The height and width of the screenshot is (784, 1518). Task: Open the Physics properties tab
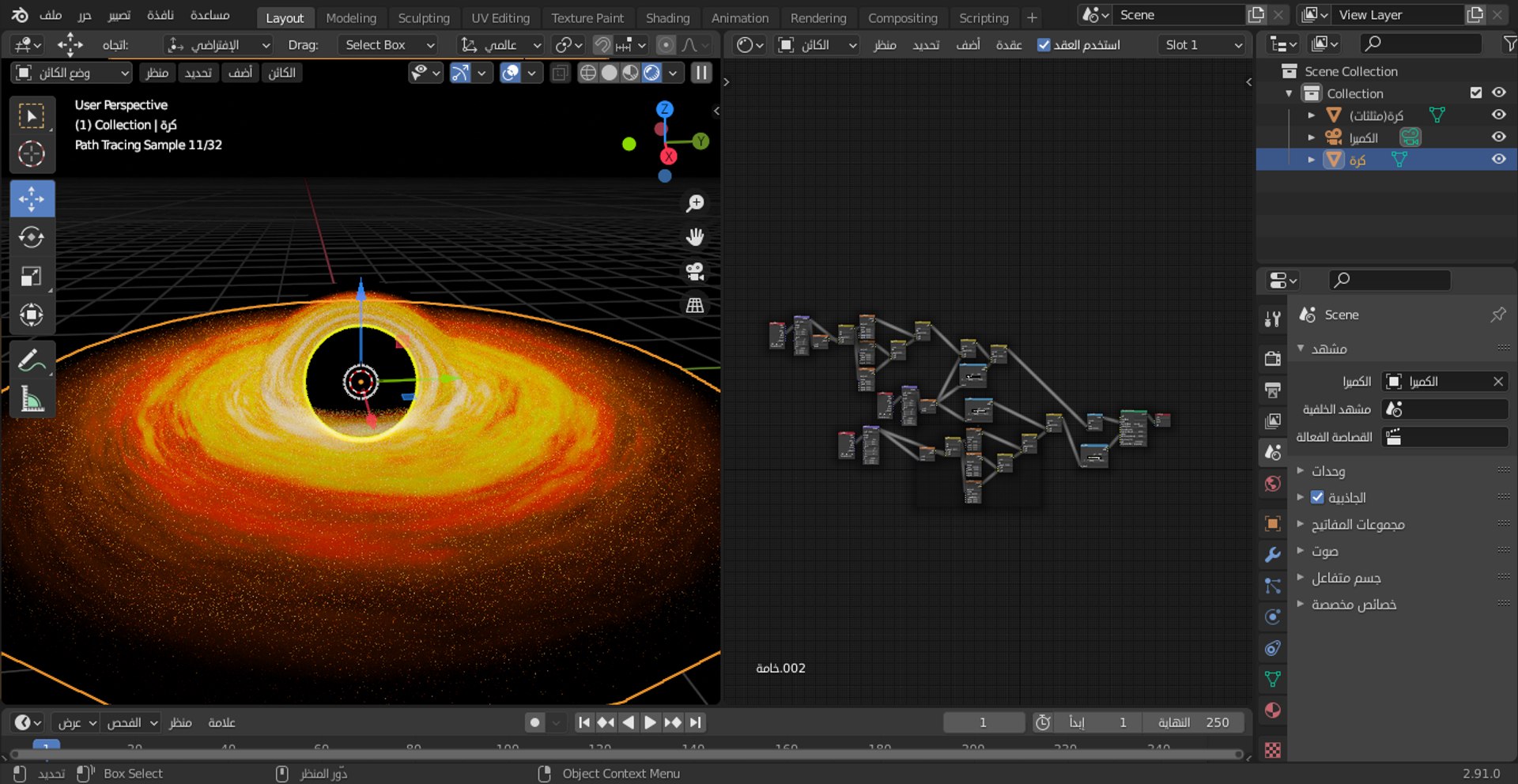[1272, 616]
